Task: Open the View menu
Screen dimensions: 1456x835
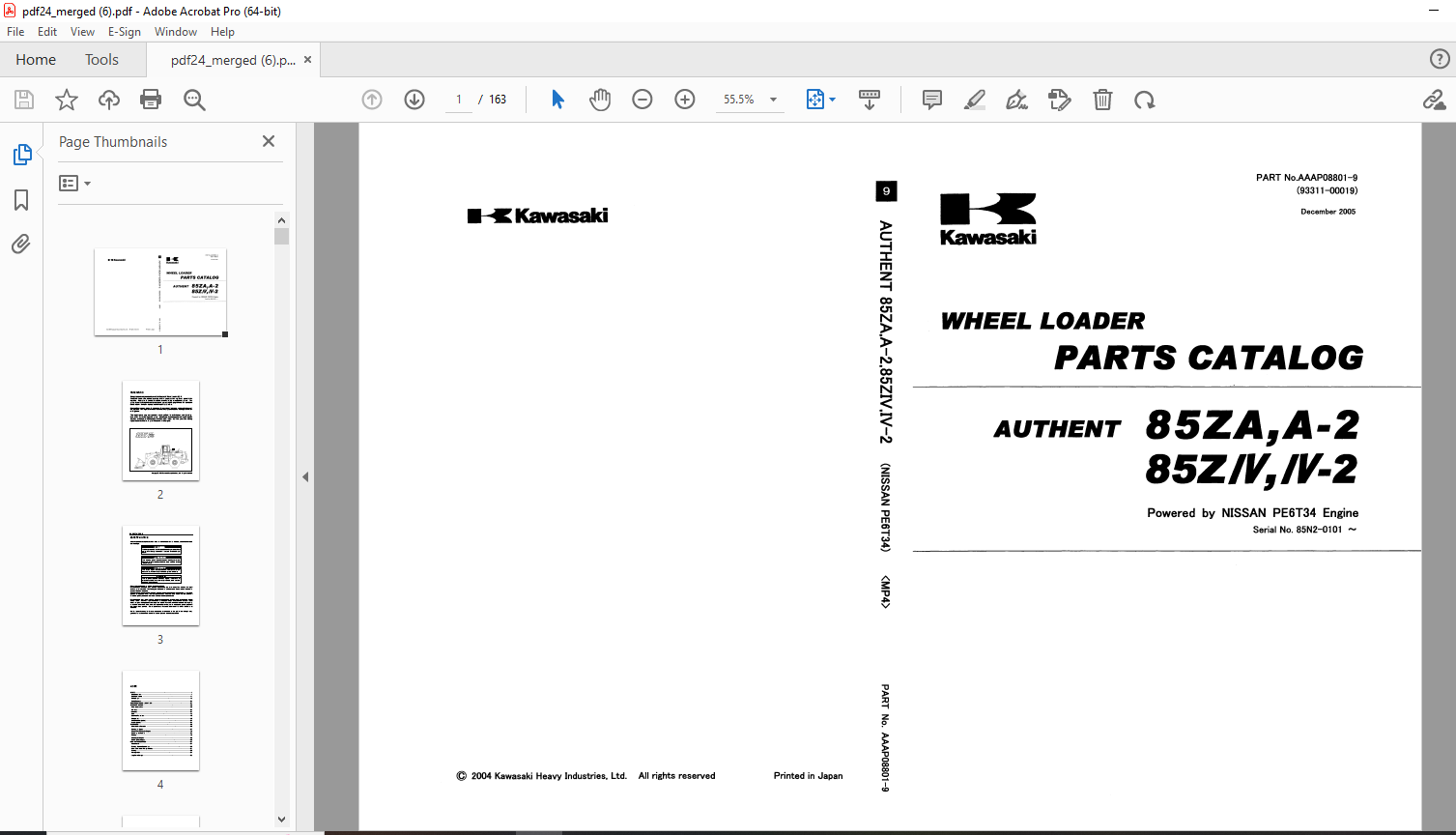Action: [x=82, y=32]
